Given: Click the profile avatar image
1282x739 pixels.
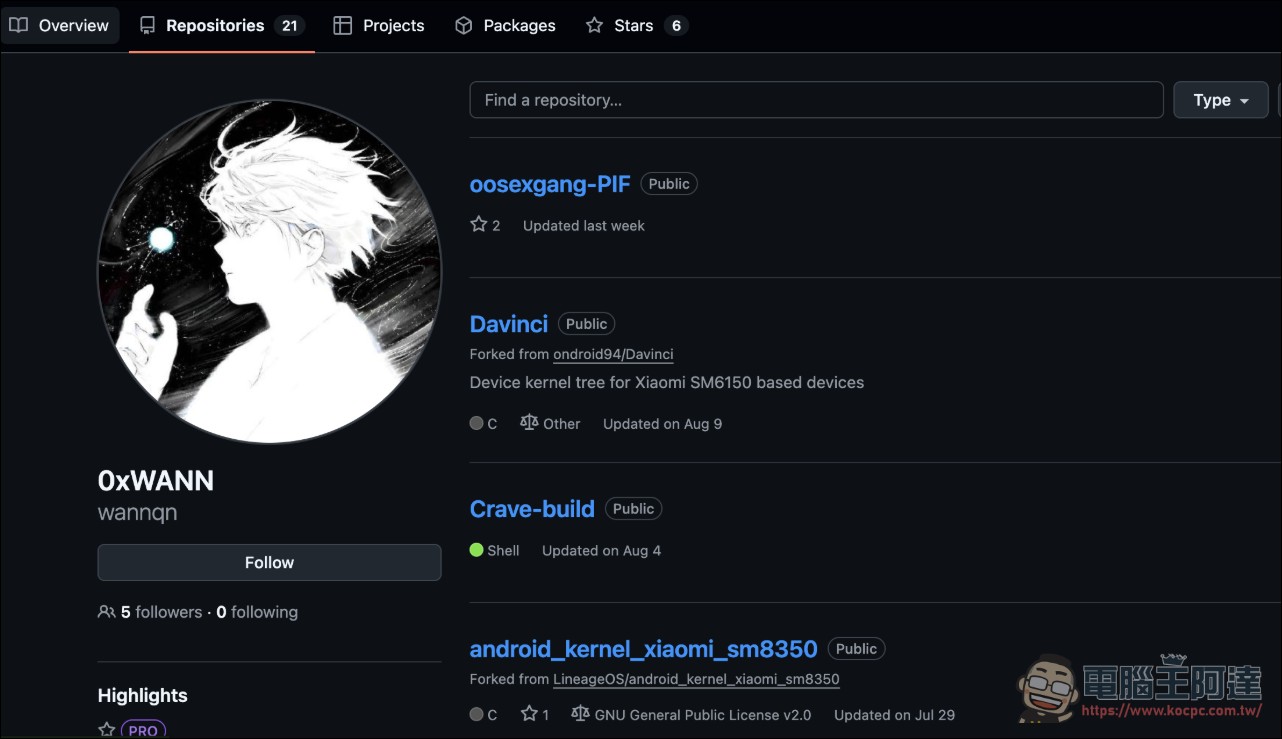Looking at the screenshot, I should click(269, 271).
